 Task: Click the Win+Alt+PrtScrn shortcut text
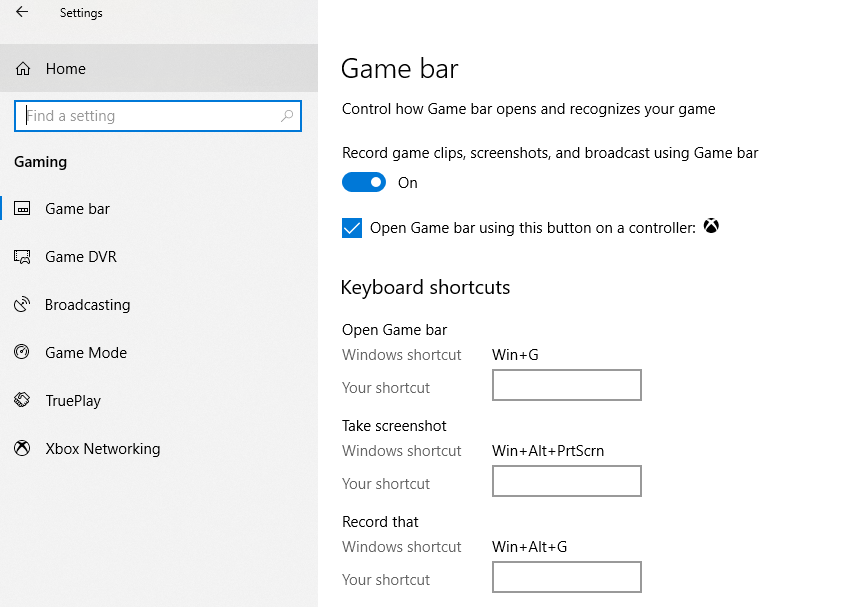pos(548,451)
